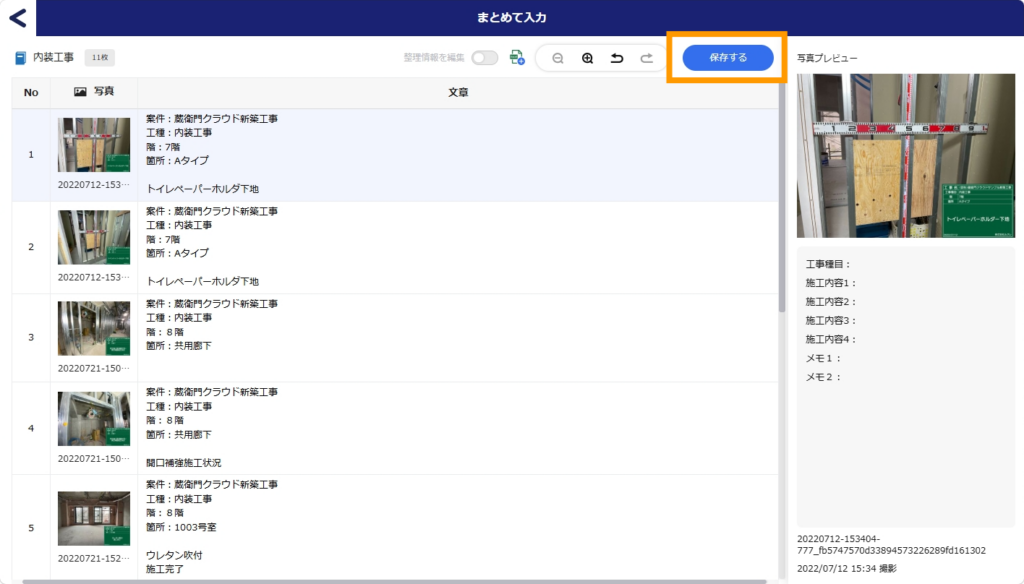This screenshot has width=1024, height=584.
Task: Click the 11枚 photo count badge
Action: (x=100, y=57)
